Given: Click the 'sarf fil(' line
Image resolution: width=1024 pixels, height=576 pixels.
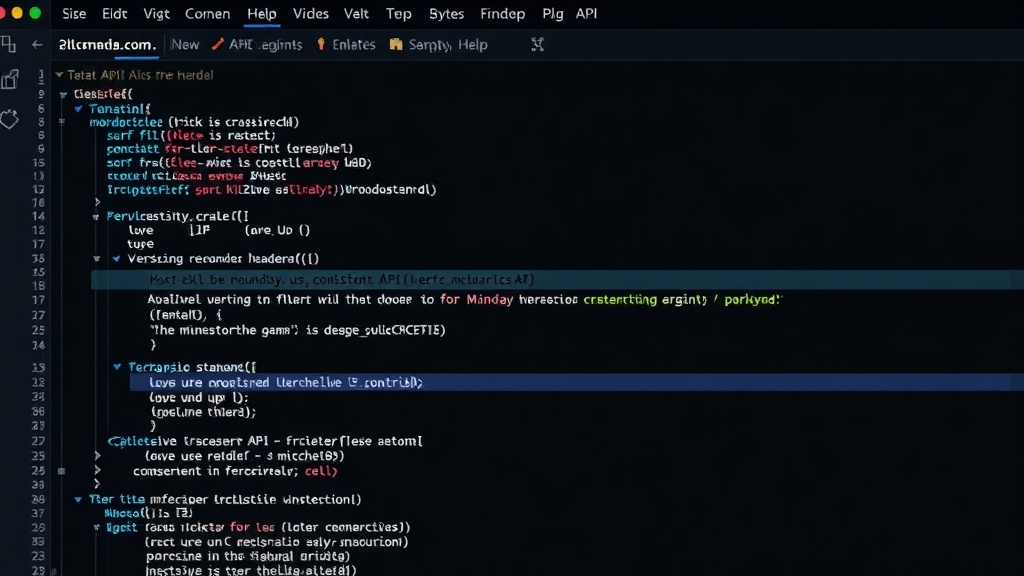Looking at the screenshot, I should pyautogui.click(x=191, y=135).
